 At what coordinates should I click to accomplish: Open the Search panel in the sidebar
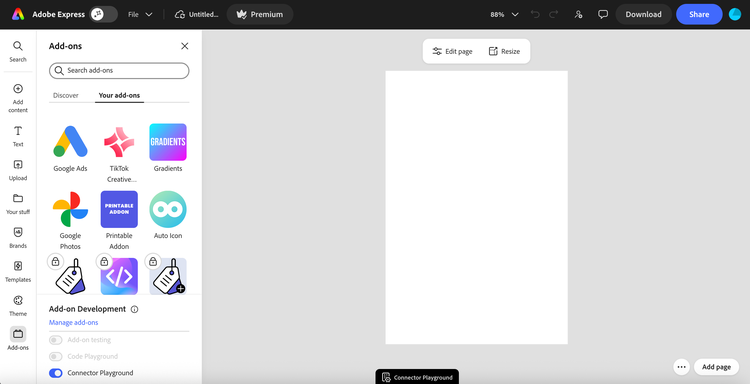(18, 52)
